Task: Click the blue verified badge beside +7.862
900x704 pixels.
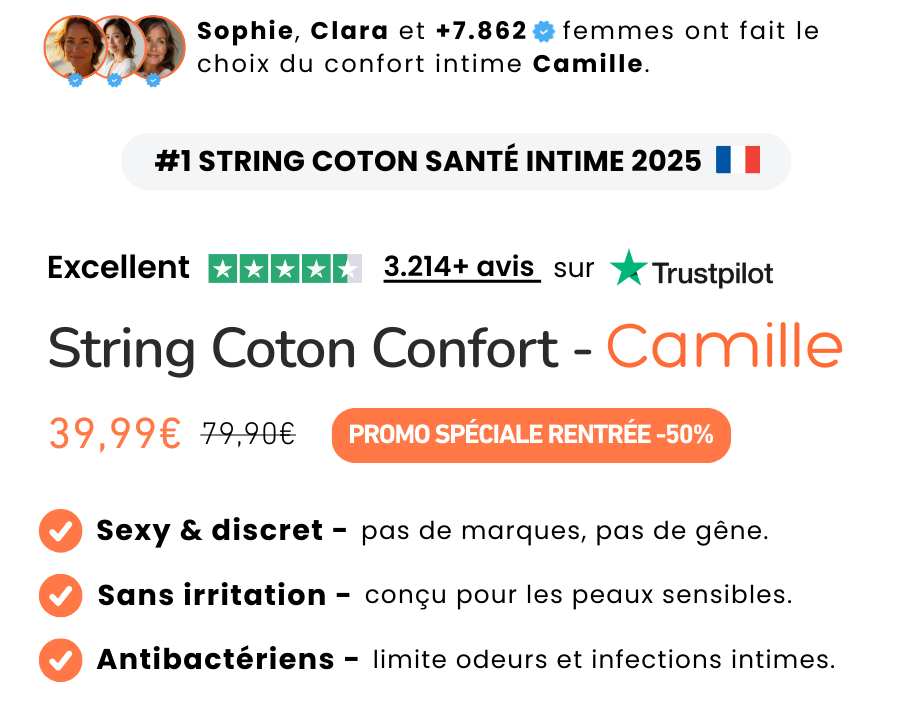Action: 544,32
